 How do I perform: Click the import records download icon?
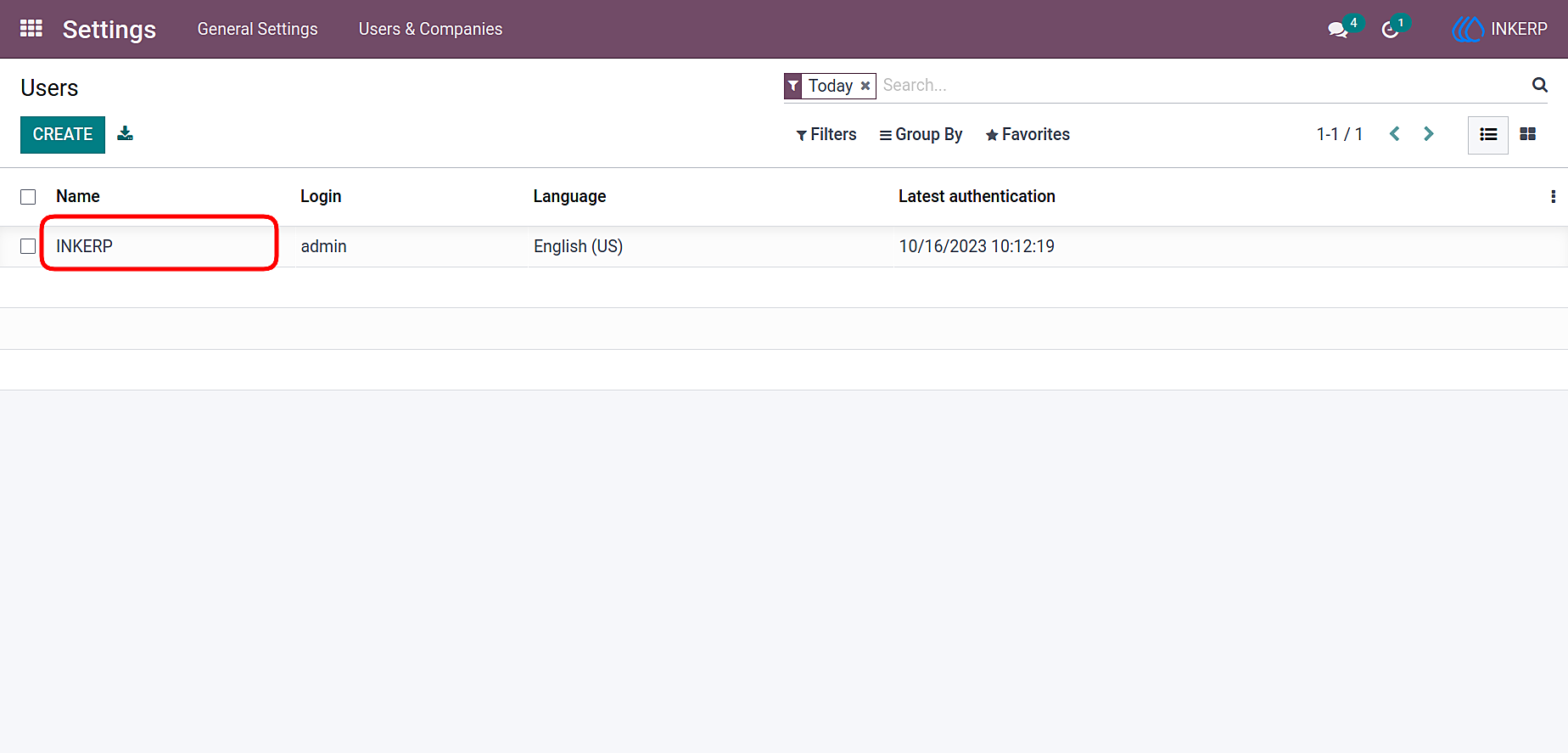pos(125,133)
